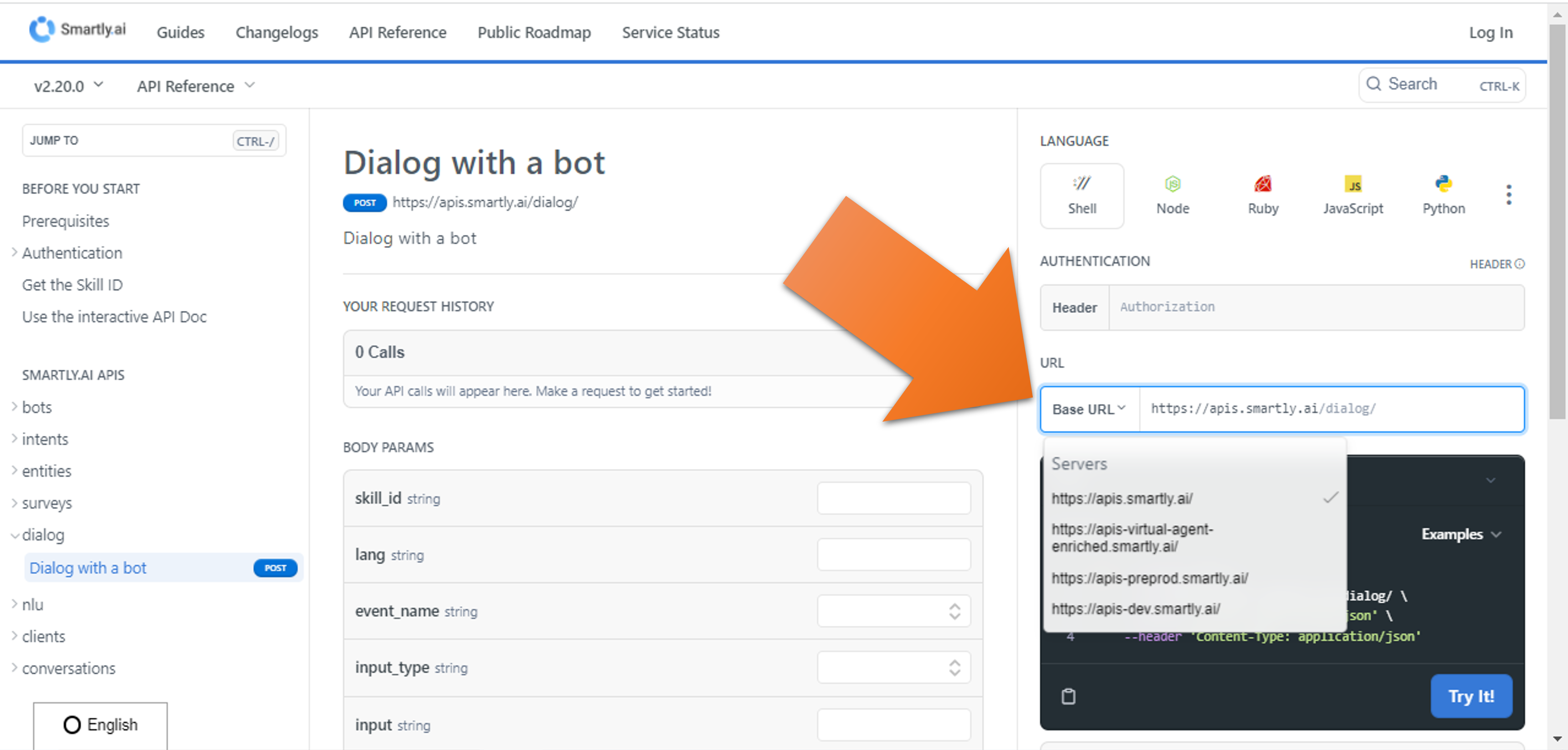The height and width of the screenshot is (750, 1568).
Task: Pick the Ruby language icon
Action: (x=1263, y=195)
